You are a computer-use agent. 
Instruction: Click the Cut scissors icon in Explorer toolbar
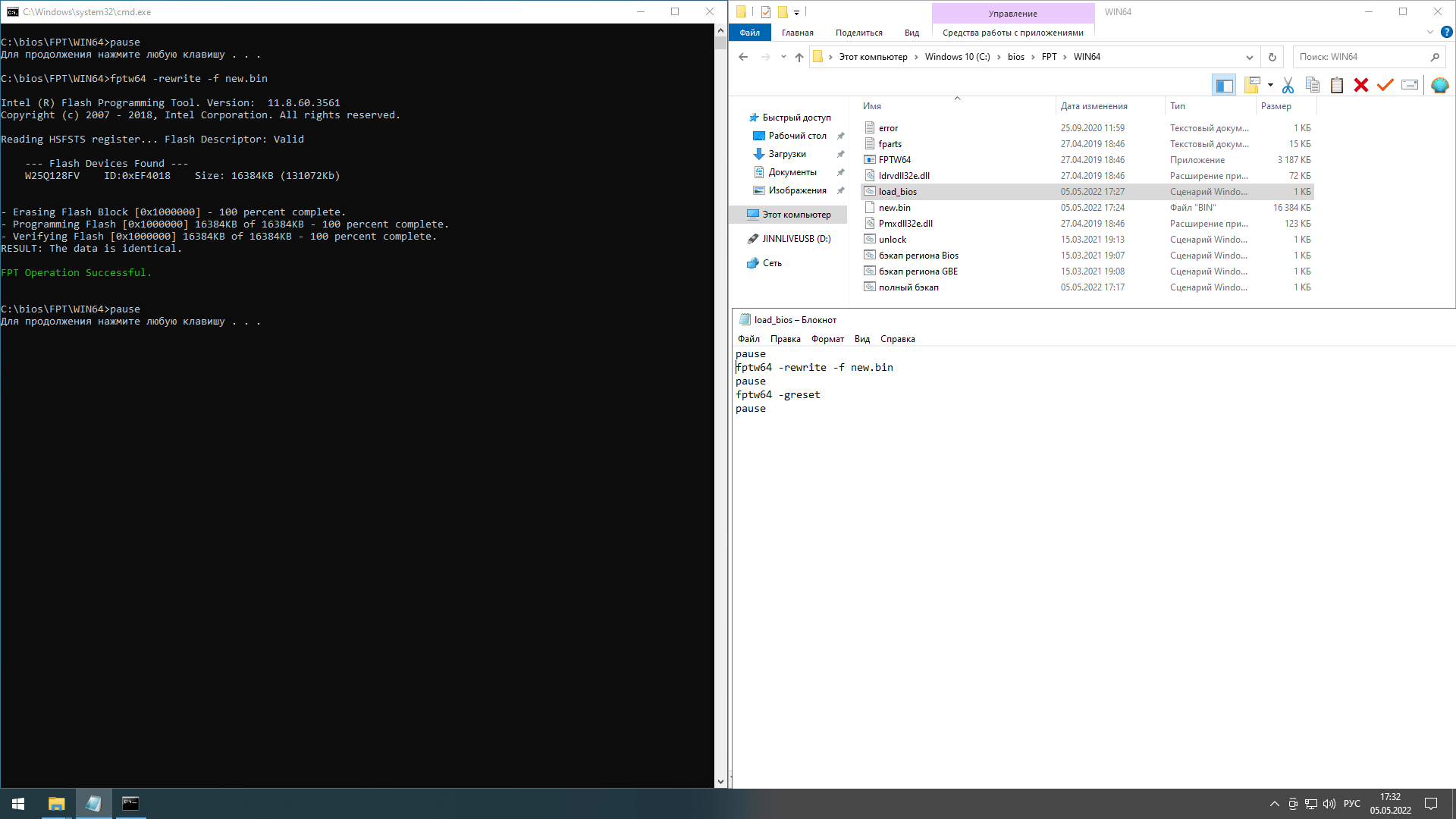coord(1288,85)
